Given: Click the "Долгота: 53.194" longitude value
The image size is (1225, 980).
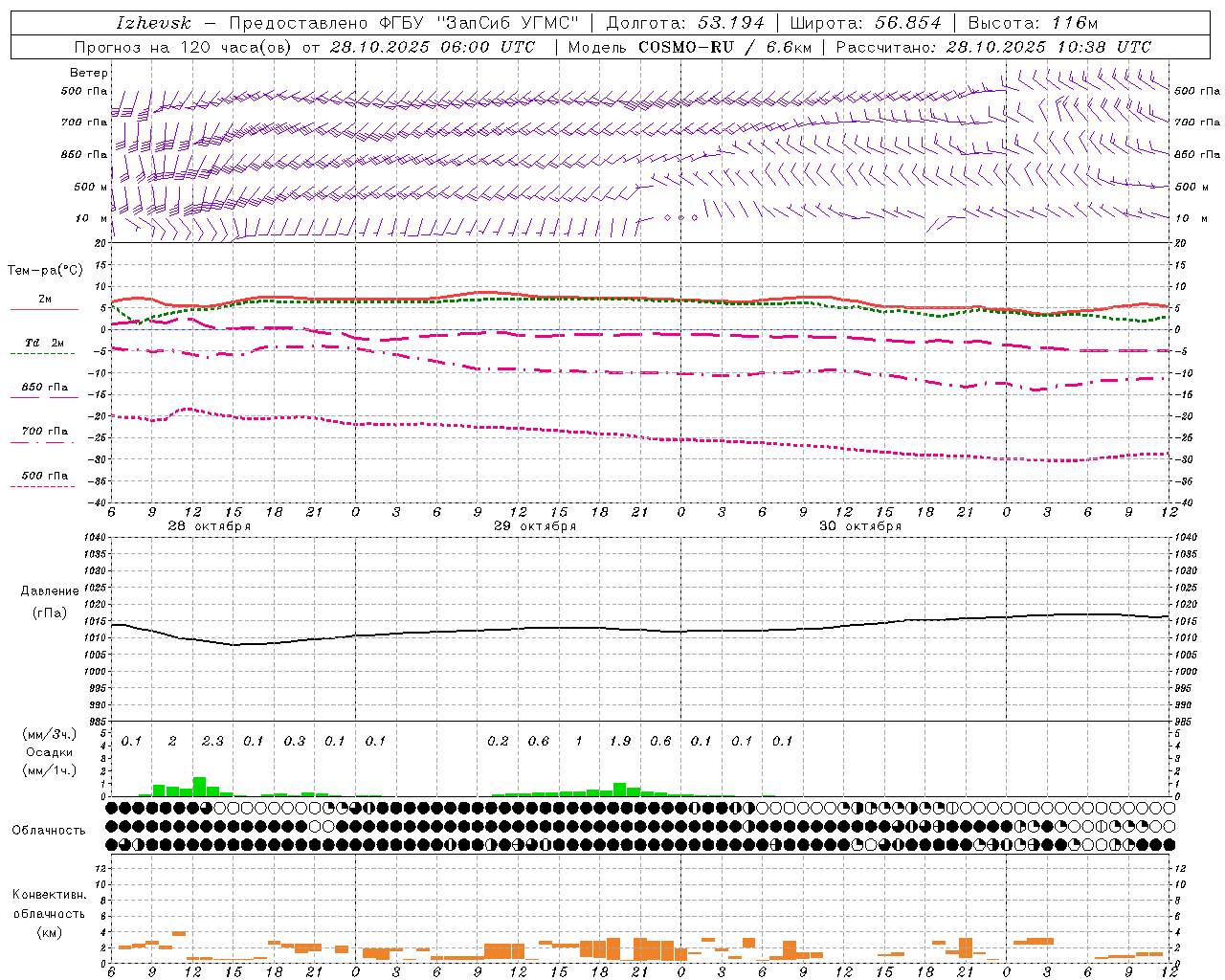Looking at the screenshot, I should tap(685, 23).
